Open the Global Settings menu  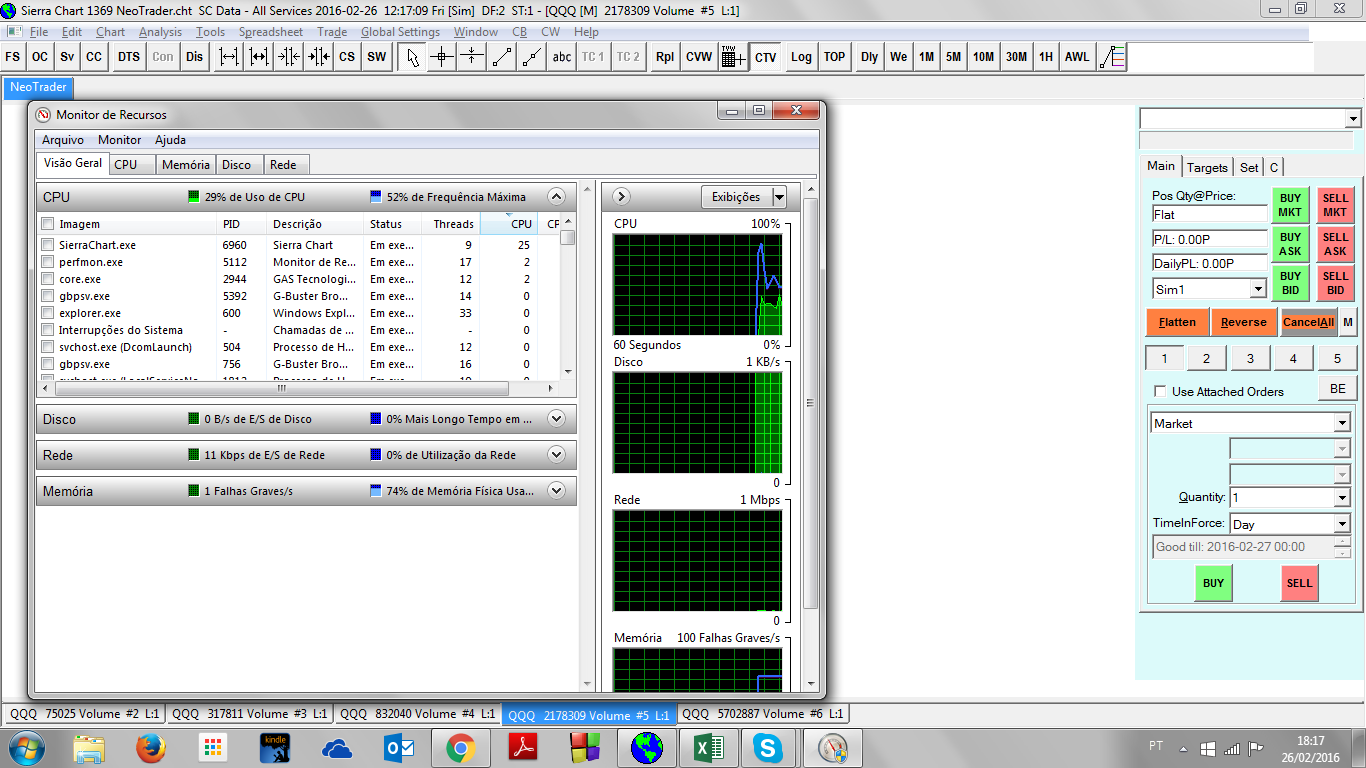(400, 32)
